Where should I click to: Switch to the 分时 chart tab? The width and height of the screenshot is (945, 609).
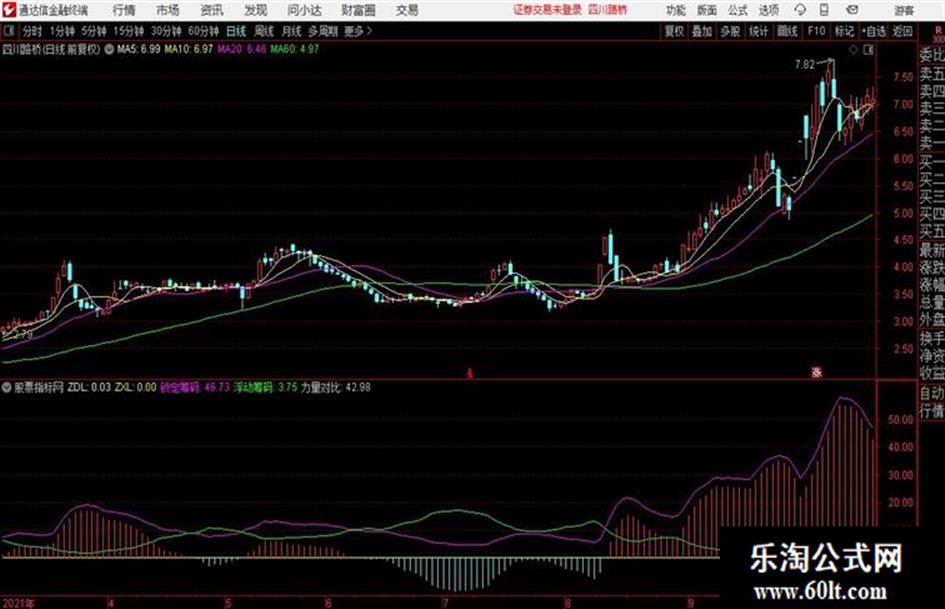[x=32, y=31]
